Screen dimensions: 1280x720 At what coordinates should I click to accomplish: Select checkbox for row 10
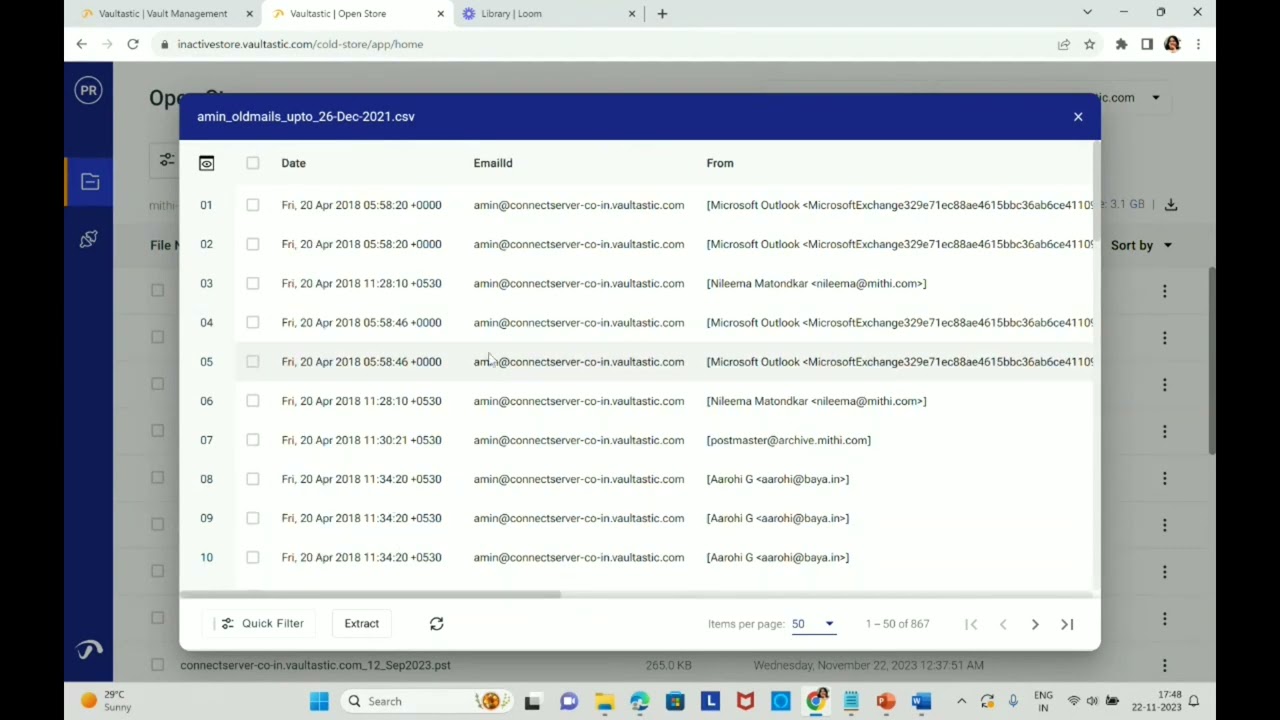click(253, 557)
